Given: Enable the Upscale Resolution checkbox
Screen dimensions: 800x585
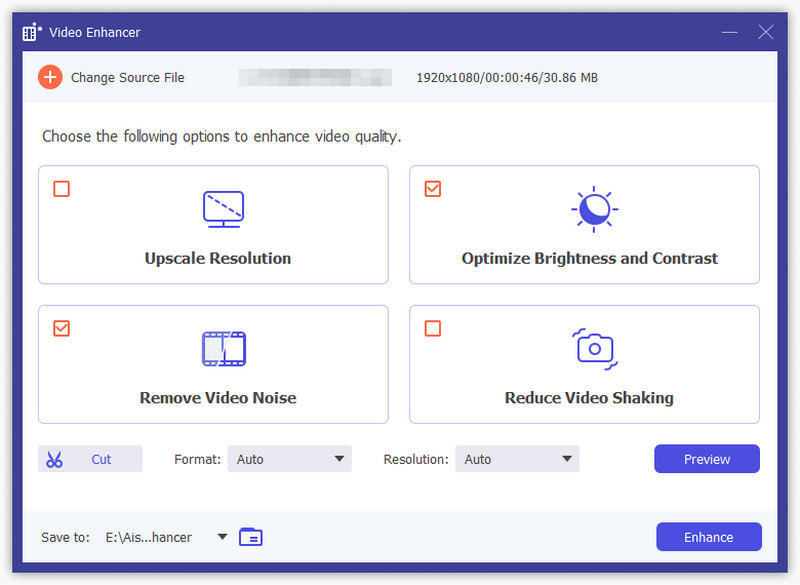Looking at the screenshot, I should [x=62, y=189].
